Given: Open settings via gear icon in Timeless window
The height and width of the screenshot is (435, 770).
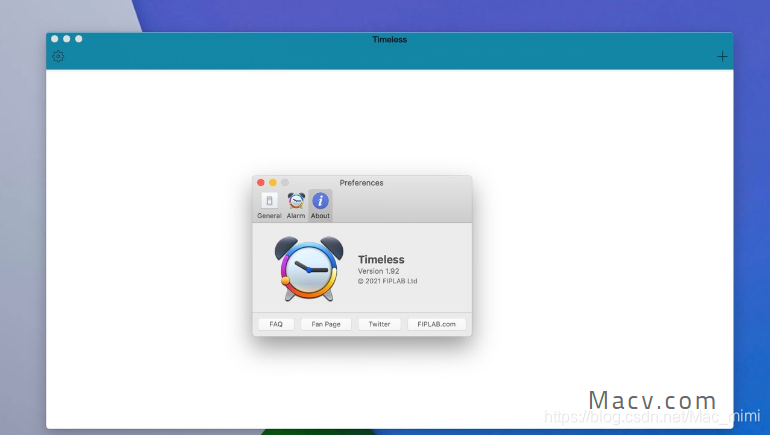Looking at the screenshot, I should tap(58, 56).
